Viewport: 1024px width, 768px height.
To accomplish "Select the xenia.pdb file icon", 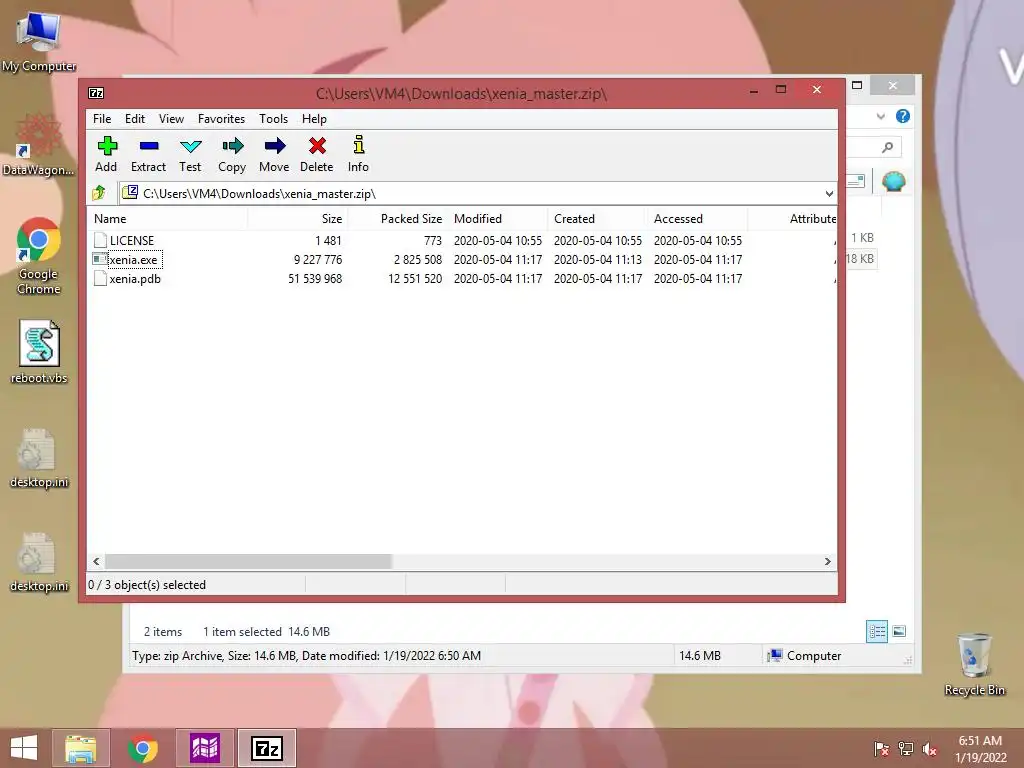I will pyautogui.click(x=100, y=278).
